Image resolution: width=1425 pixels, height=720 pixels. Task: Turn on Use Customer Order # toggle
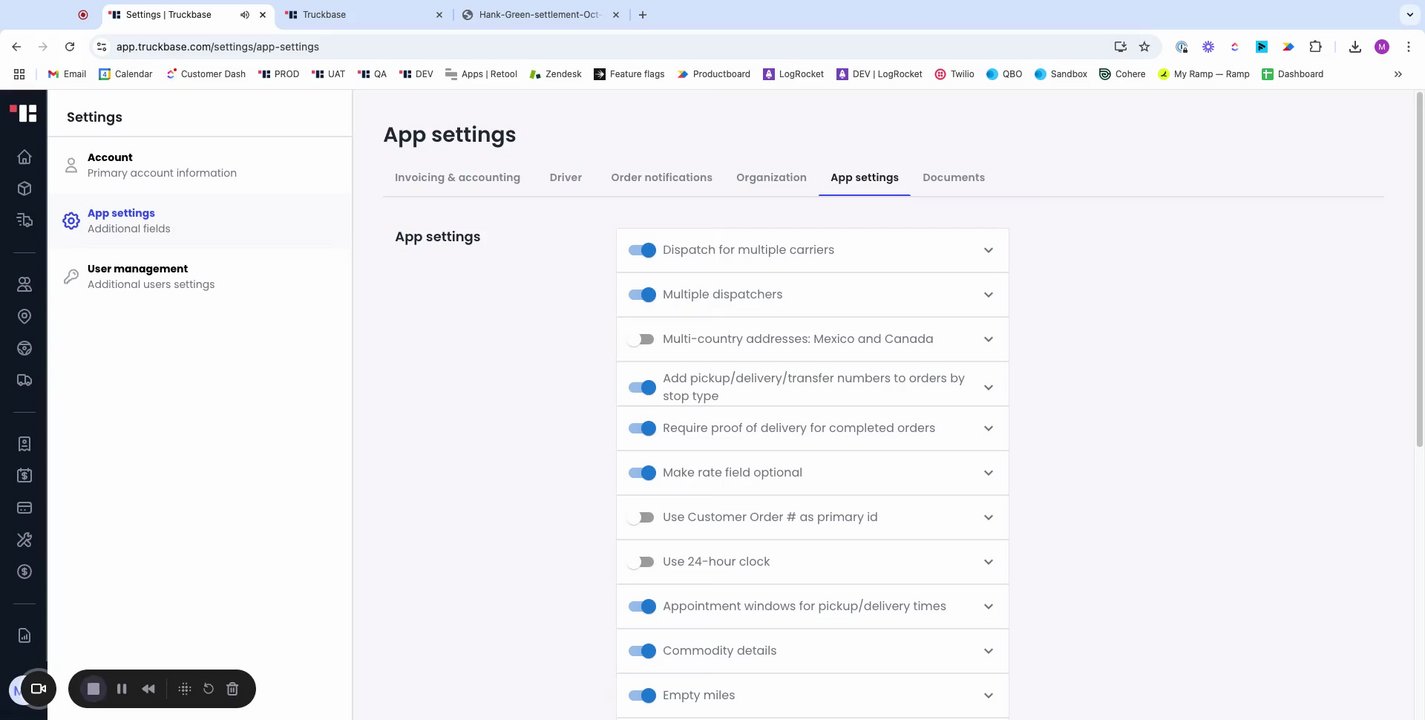(x=641, y=517)
